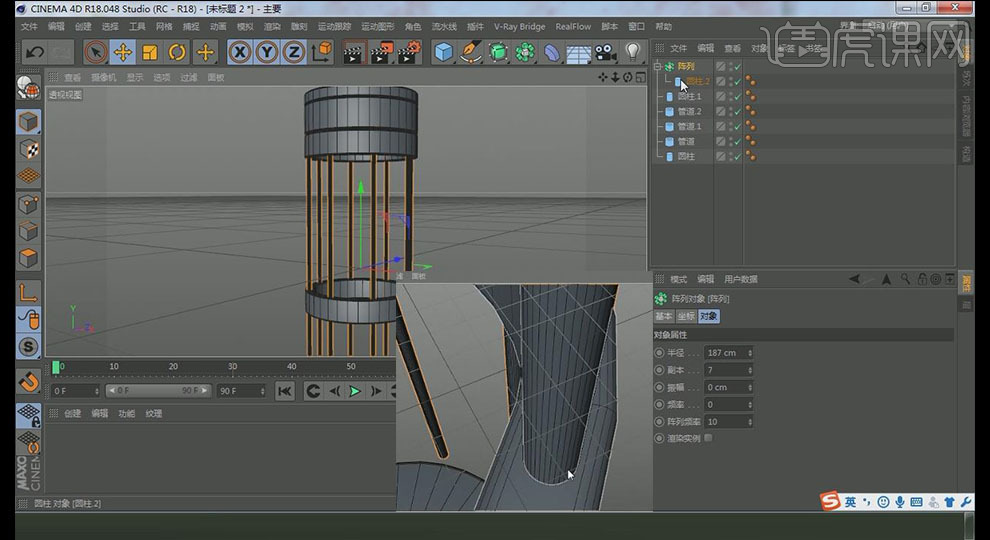
Task: Click the phong tag on 管道 row
Action: [x=751, y=141]
